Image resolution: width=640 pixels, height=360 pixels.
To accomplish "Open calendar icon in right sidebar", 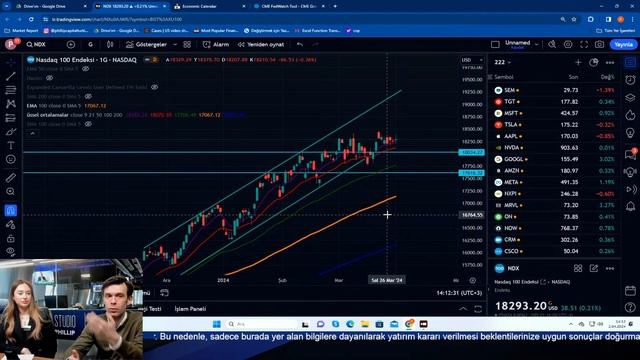I will pyautogui.click(x=630, y=291).
